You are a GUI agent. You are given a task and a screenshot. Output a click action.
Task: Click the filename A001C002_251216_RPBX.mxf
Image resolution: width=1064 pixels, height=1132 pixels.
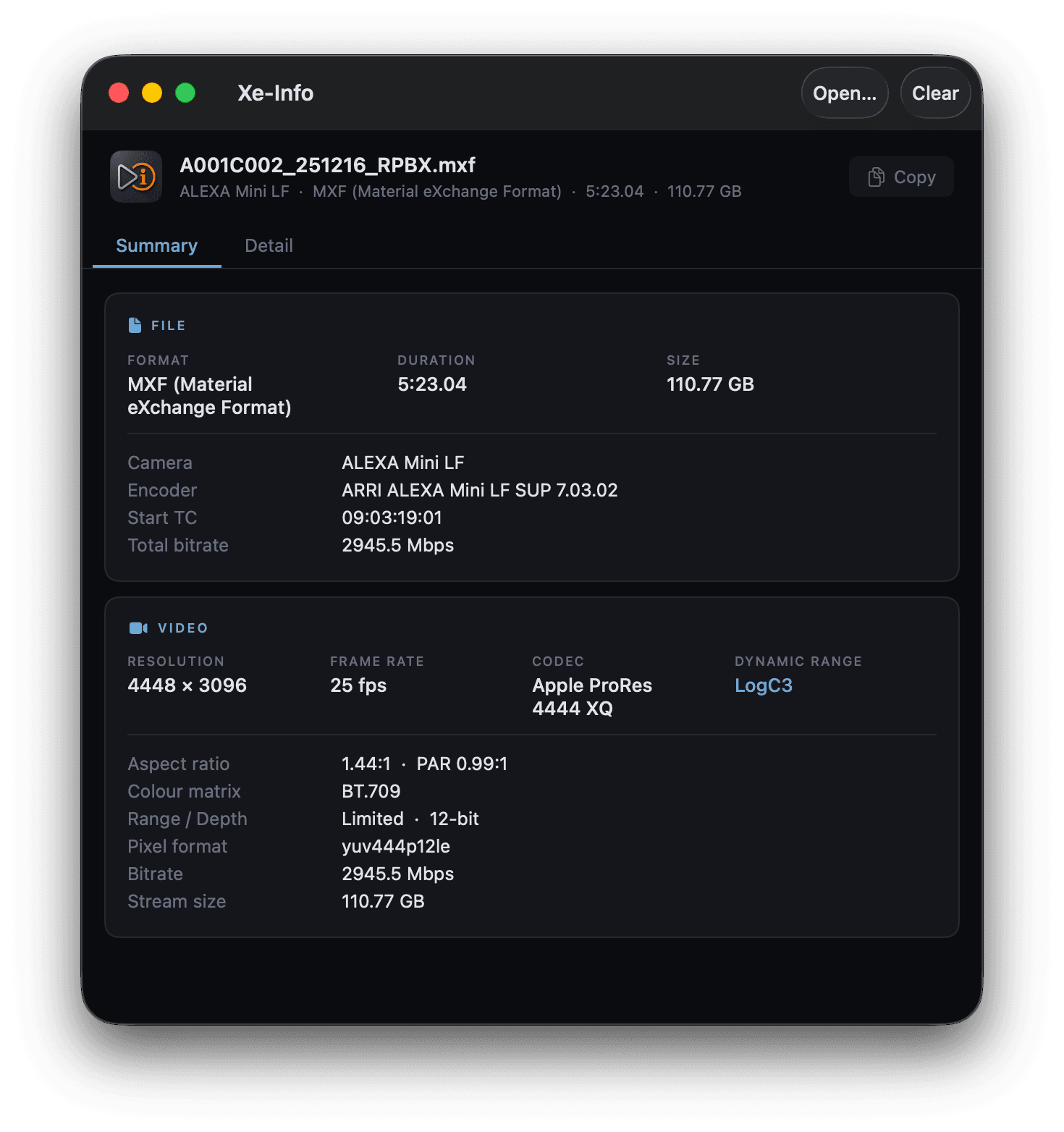click(x=327, y=165)
